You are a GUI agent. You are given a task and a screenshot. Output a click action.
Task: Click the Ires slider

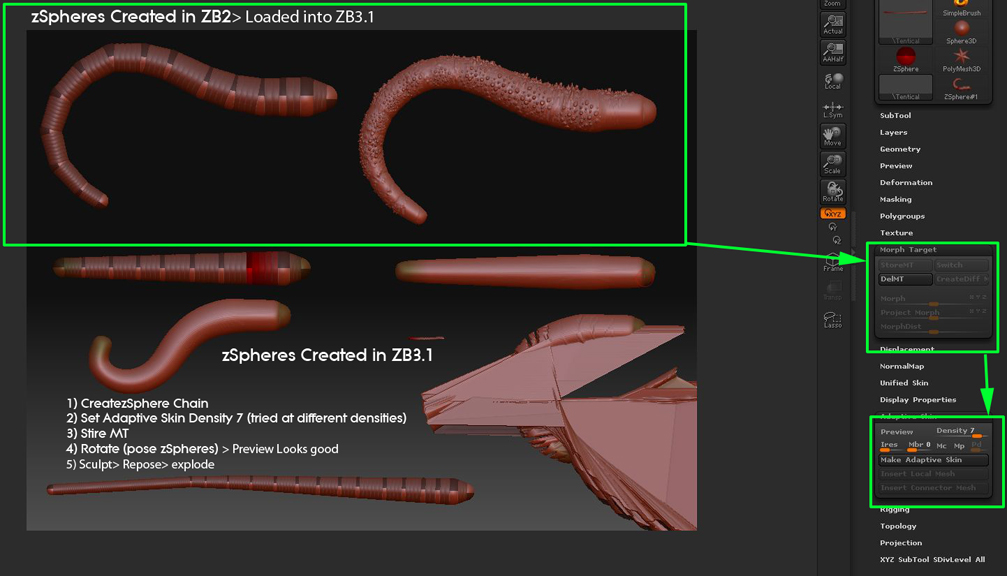(891, 446)
